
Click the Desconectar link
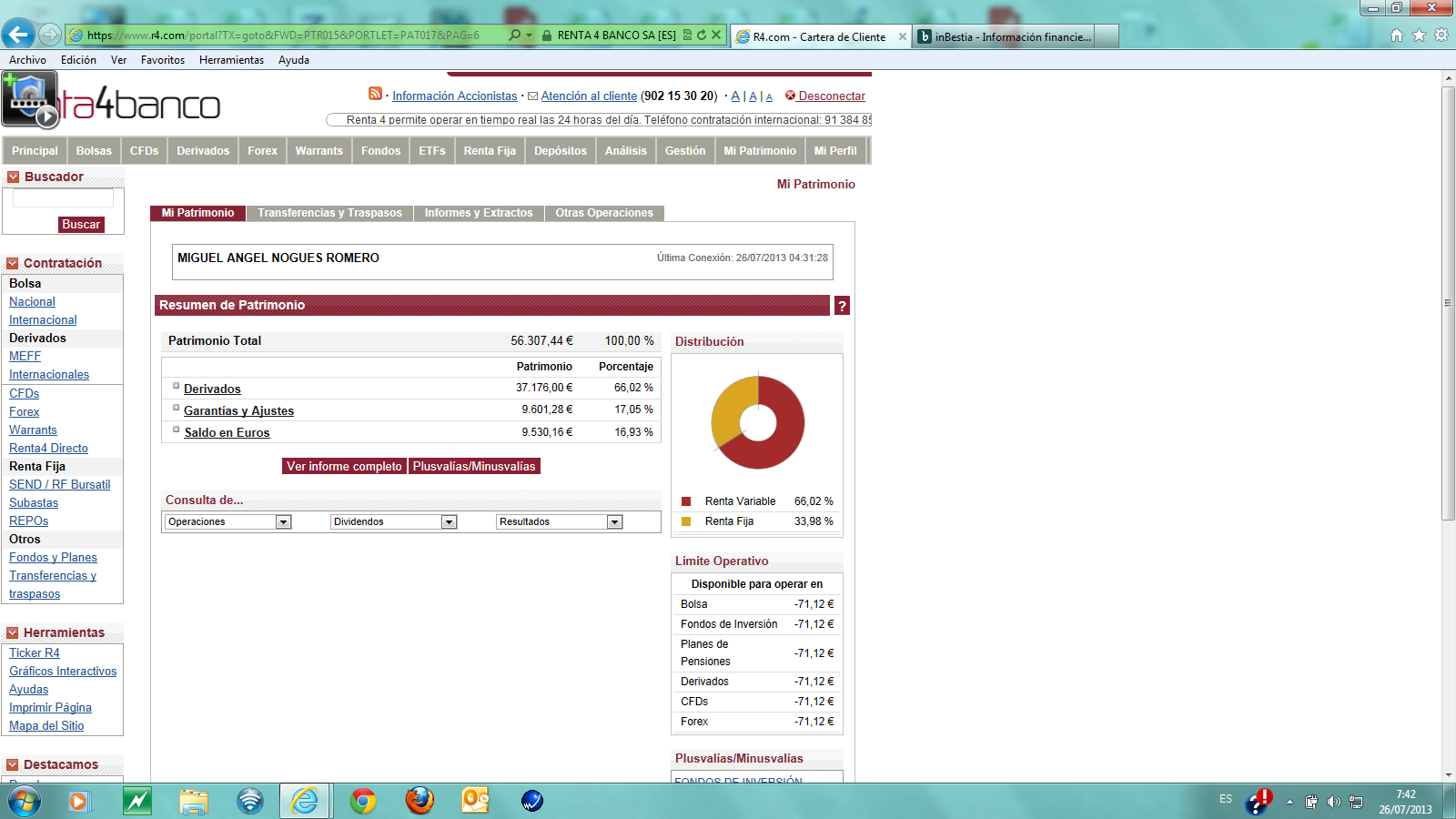pos(831,96)
